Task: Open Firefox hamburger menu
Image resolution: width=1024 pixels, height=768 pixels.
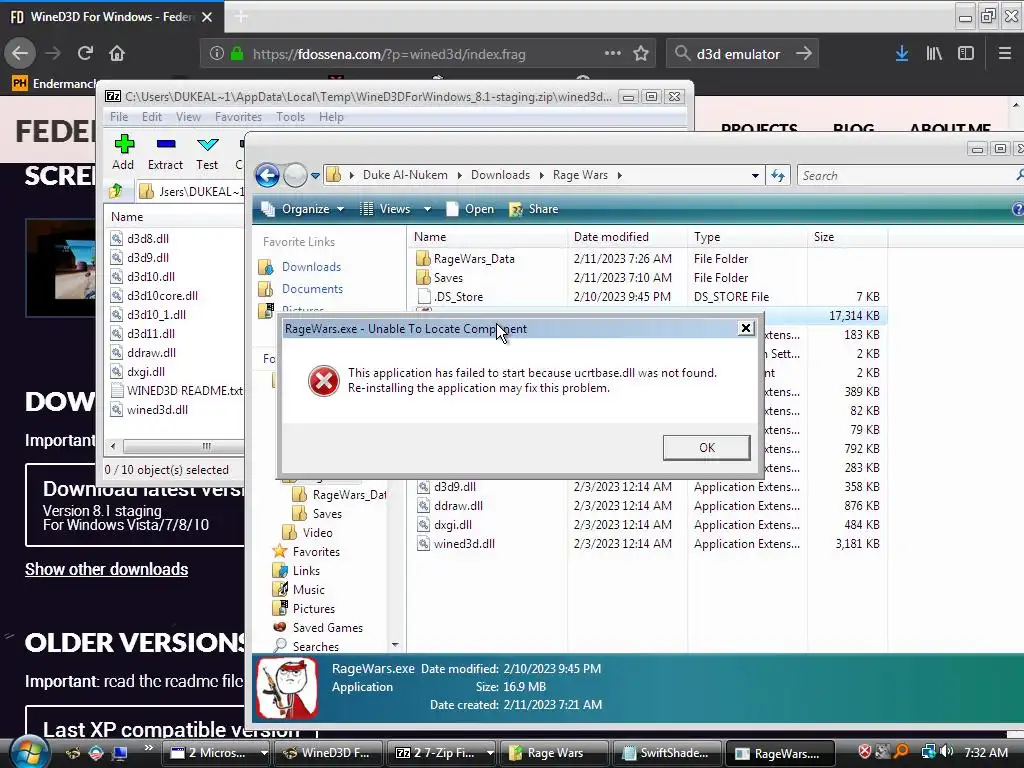Action: coord(1004,54)
